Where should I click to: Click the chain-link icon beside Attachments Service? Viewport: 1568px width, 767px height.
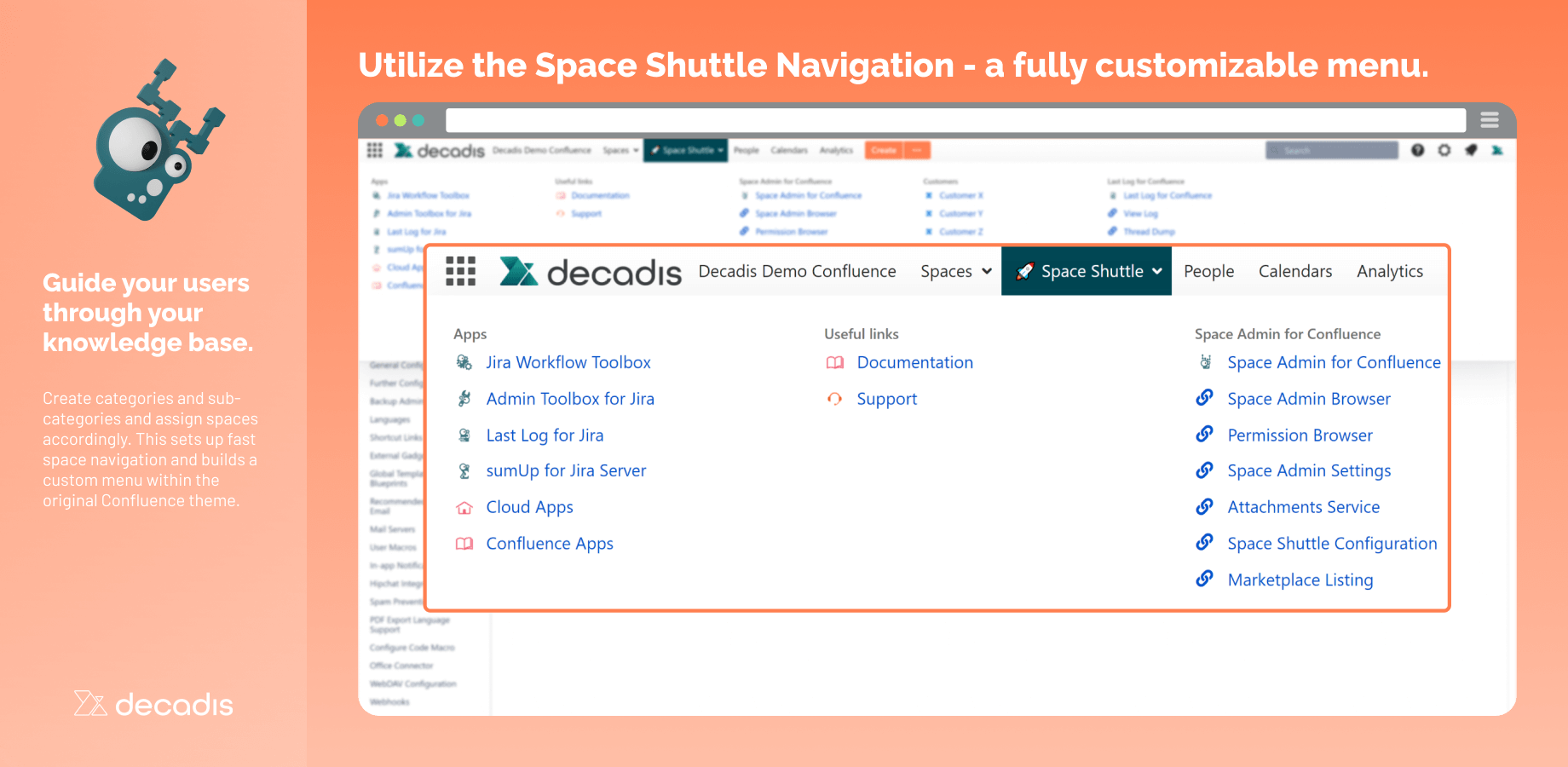[1205, 507]
